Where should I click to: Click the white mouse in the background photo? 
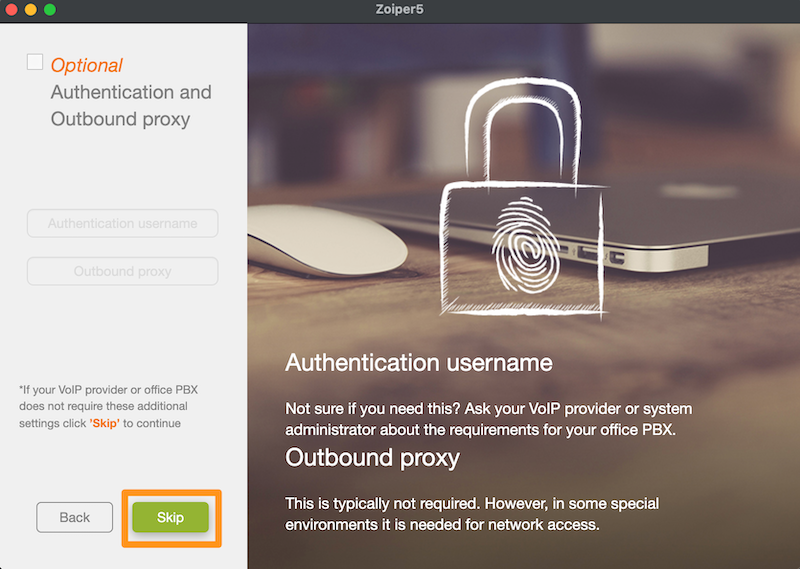click(x=327, y=240)
